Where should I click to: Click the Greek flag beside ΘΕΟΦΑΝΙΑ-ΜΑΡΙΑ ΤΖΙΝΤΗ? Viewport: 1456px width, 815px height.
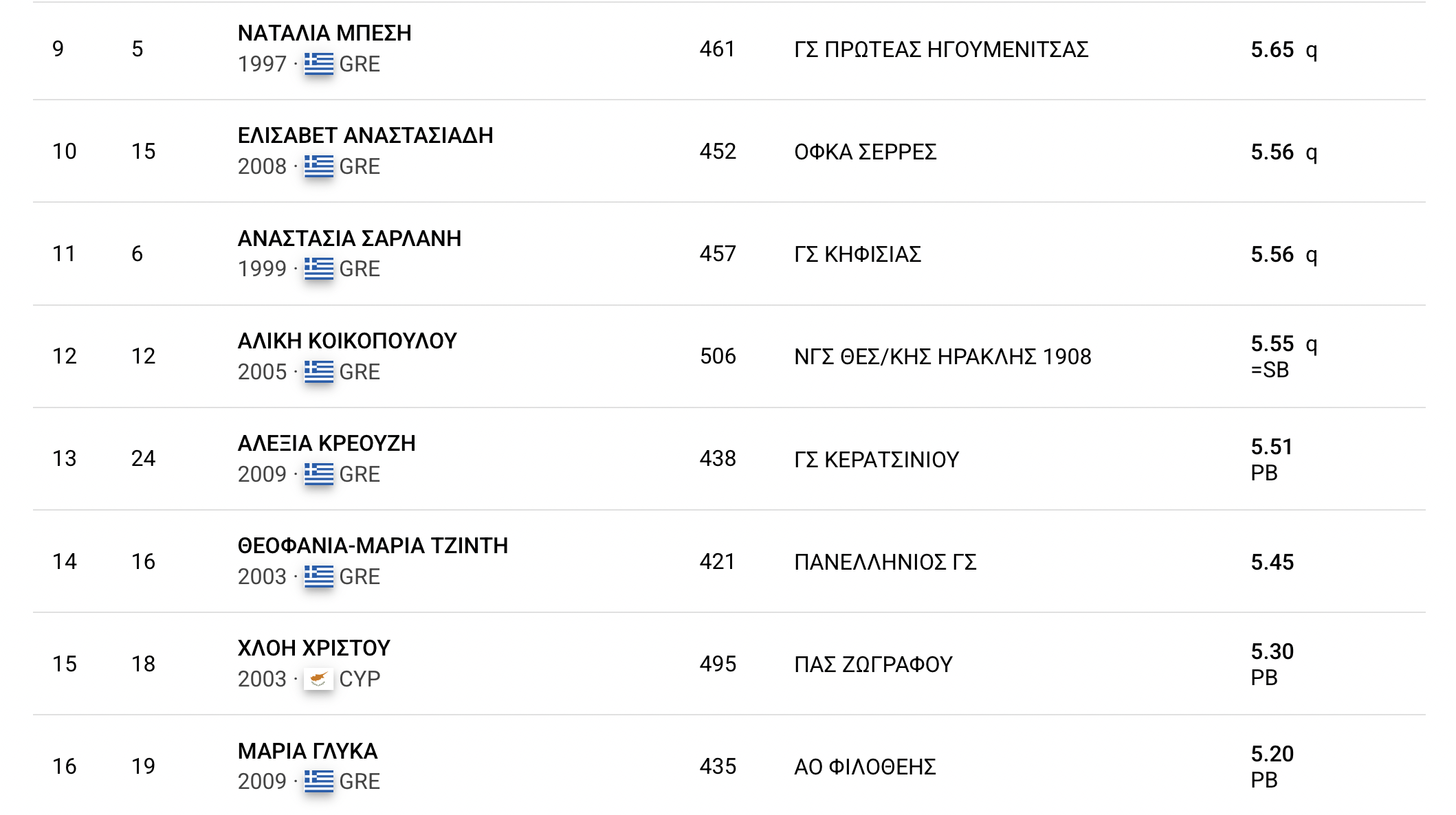318,577
